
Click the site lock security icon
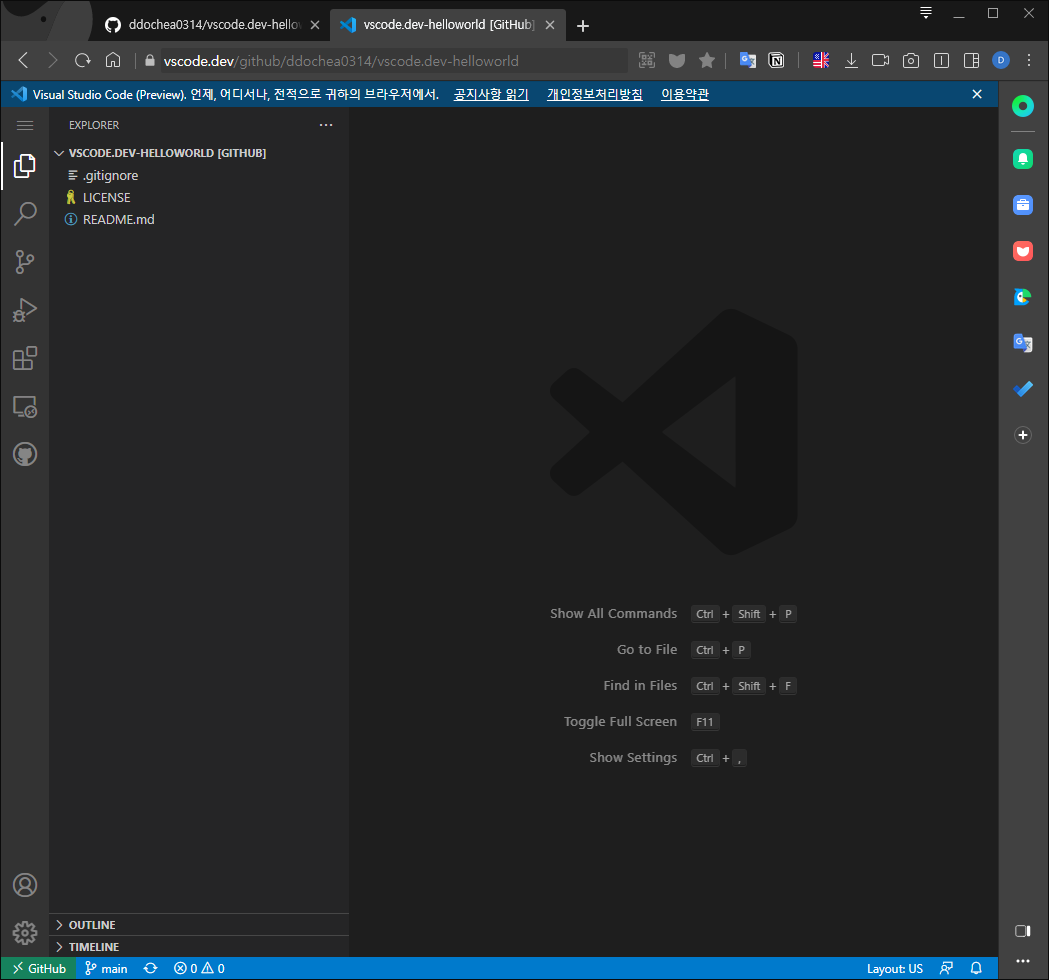coord(150,61)
